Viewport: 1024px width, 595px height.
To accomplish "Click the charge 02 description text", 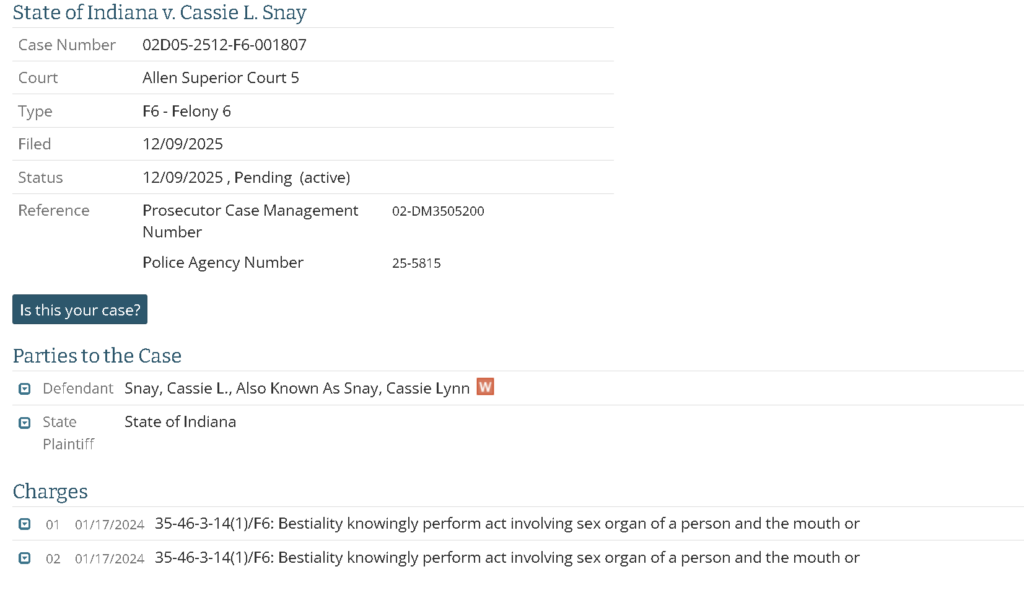I will click(x=507, y=557).
